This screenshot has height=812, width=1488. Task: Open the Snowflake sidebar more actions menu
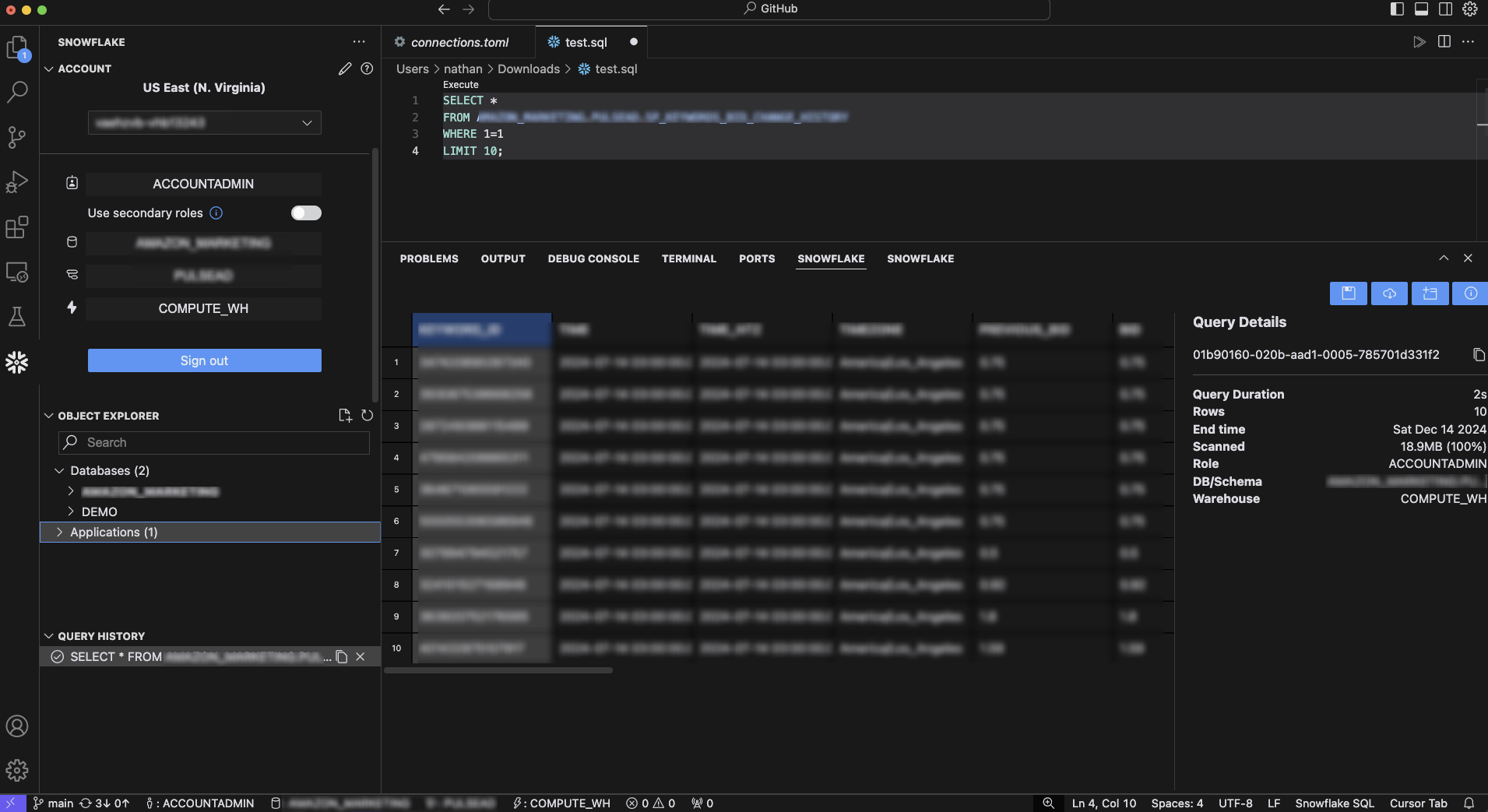(x=359, y=42)
